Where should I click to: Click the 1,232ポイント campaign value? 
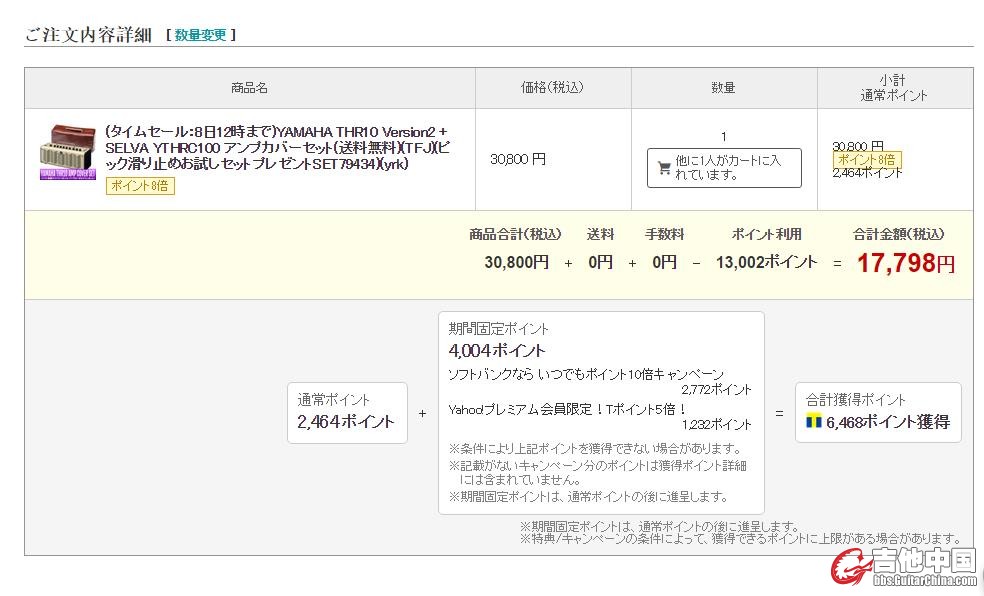716,425
